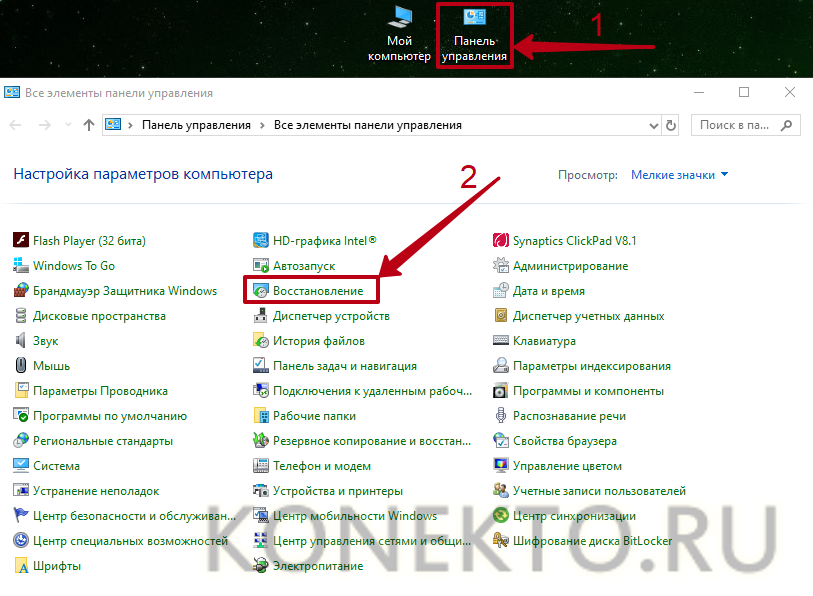This screenshot has width=813, height=596.
Task: Open the Диспетчер устройств link
Action: pos(331,316)
